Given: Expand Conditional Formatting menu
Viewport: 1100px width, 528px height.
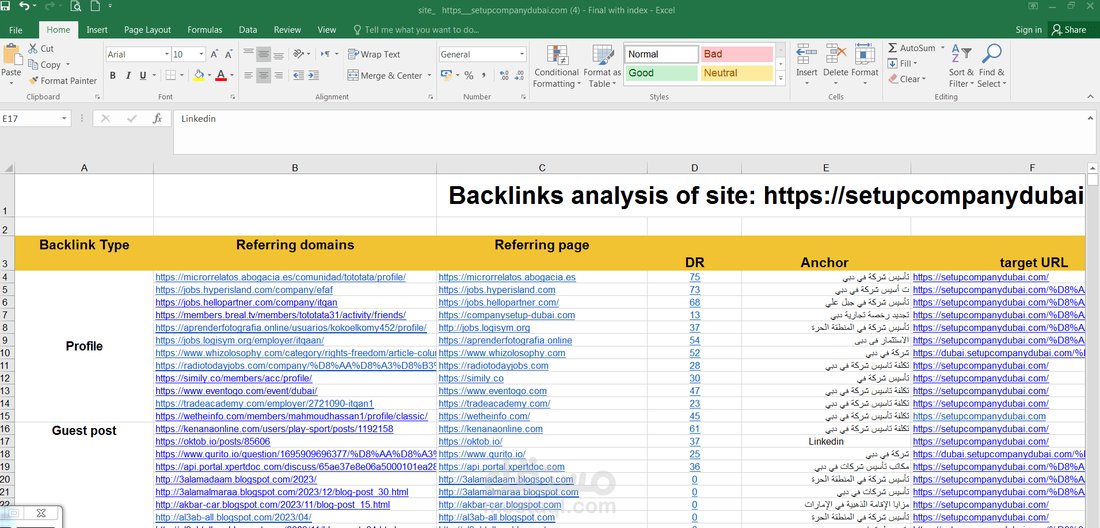Looking at the screenshot, I should (556, 66).
